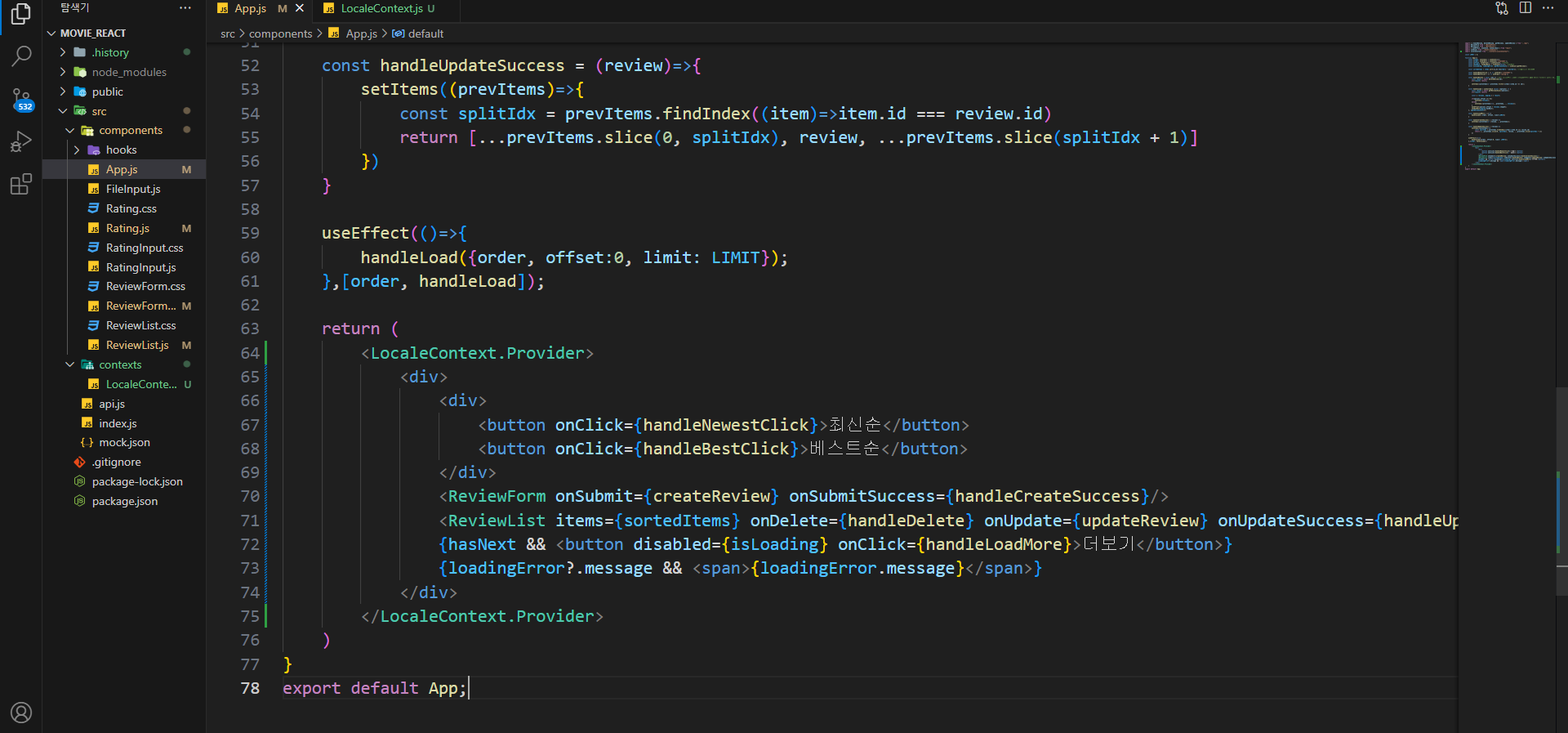The width and height of the screenshot is (1568, 733).
Task: Close the App.js editor tab
Action: coord(300,8)
